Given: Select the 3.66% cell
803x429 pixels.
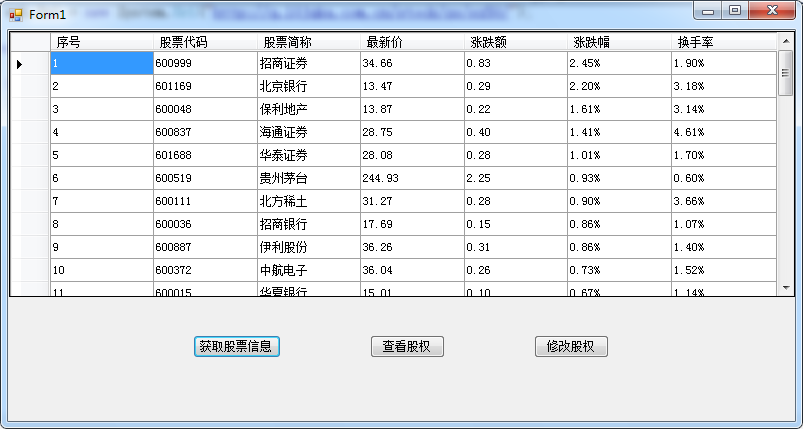Looking at the screenshot, I should [x=724, y=201].
